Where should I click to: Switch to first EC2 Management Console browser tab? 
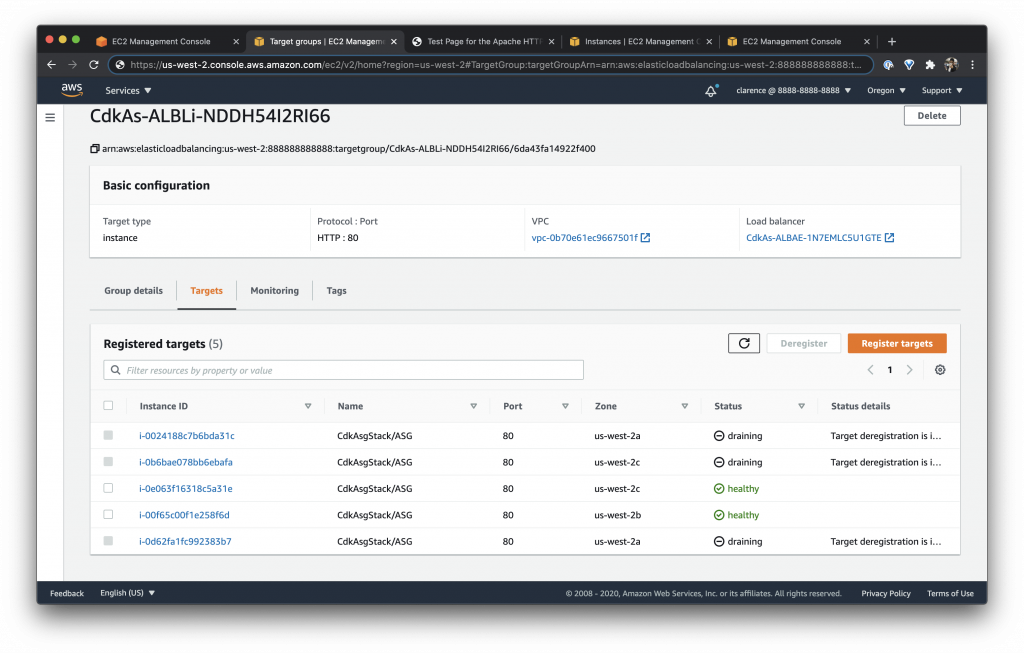pyautogui.click(x=160, y=41)
